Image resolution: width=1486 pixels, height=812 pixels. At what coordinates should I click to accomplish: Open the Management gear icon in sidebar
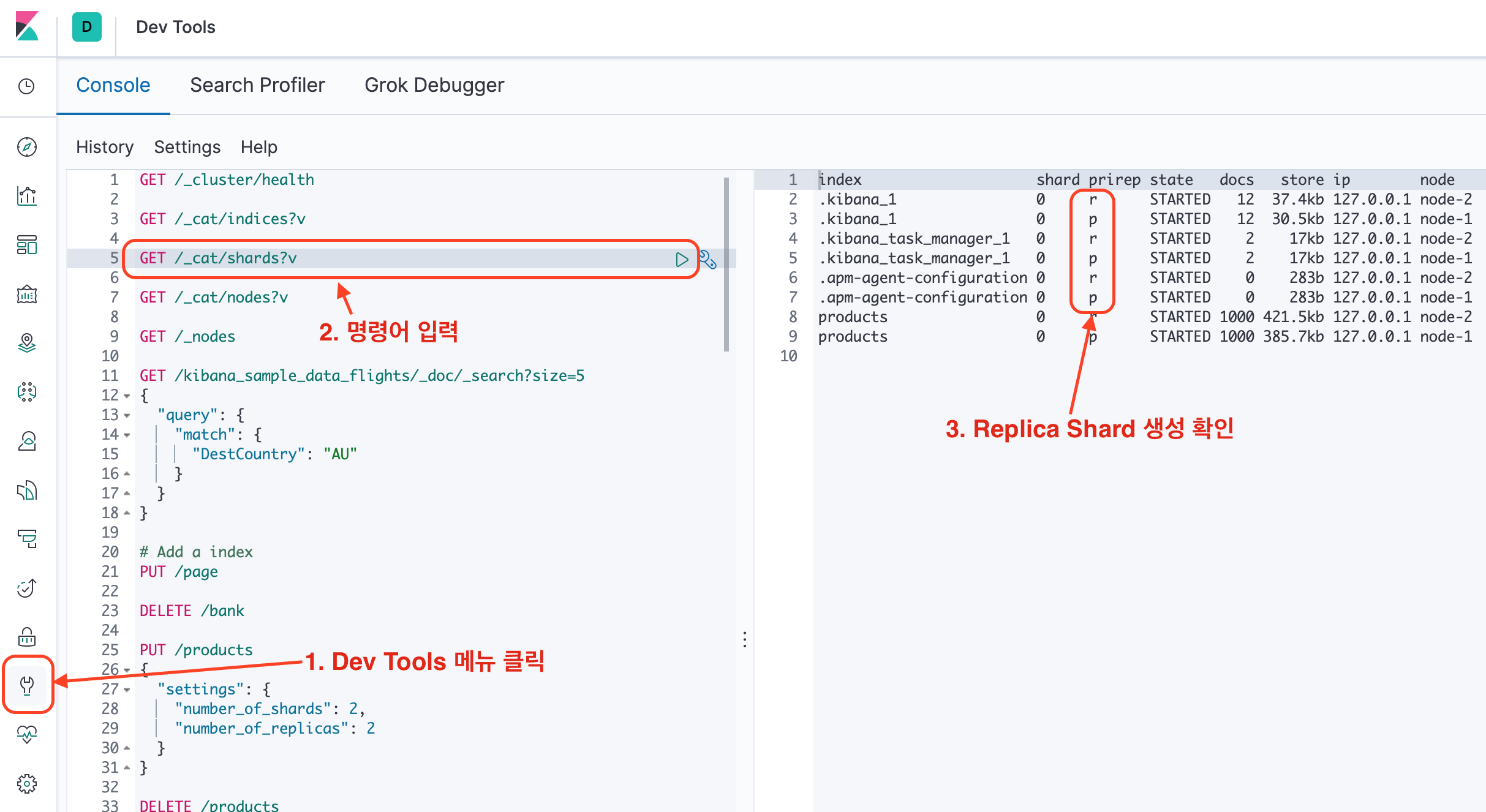click(x=27, y=783)
